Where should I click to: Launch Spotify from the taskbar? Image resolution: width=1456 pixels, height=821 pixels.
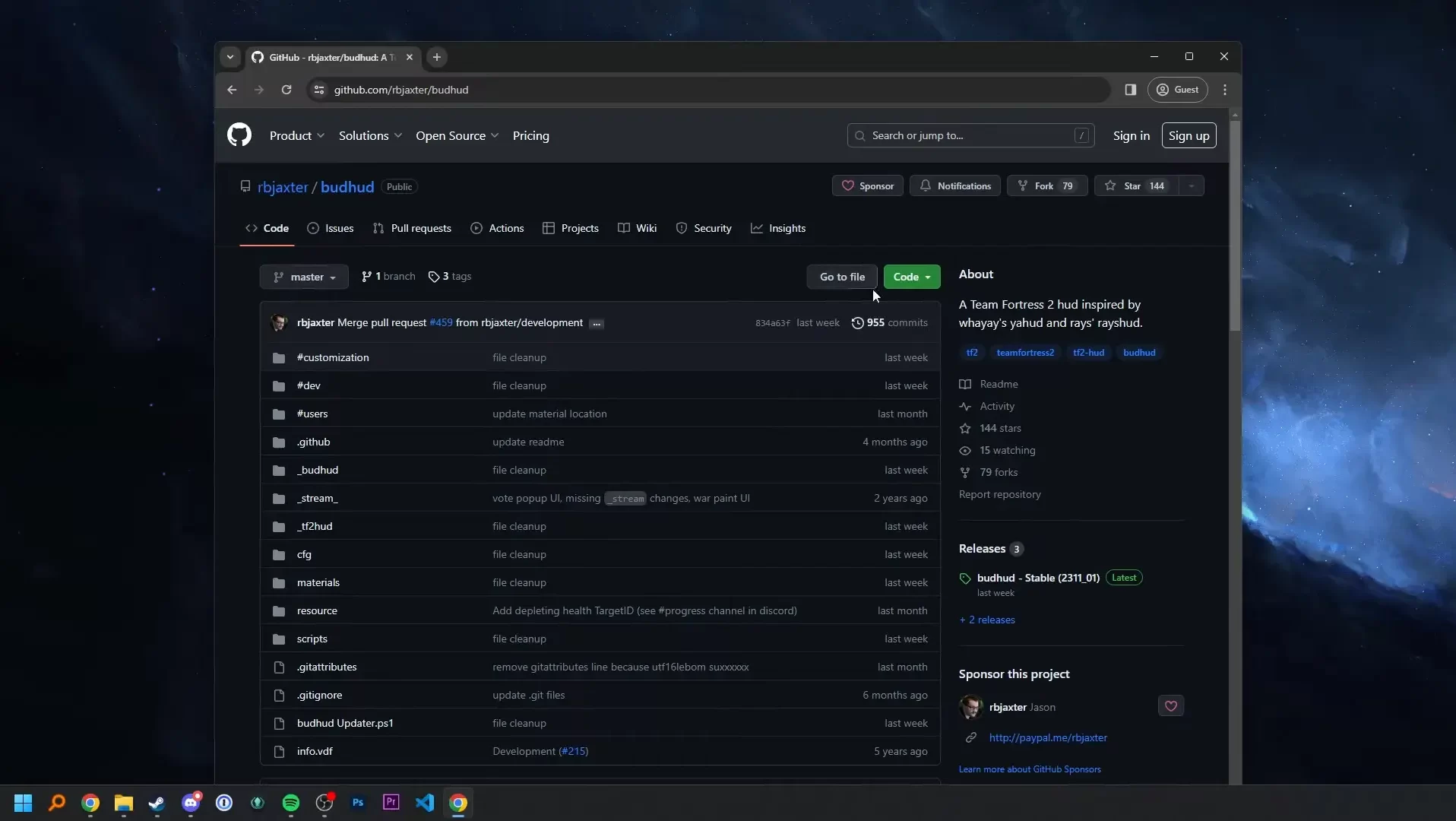point(291,803)
